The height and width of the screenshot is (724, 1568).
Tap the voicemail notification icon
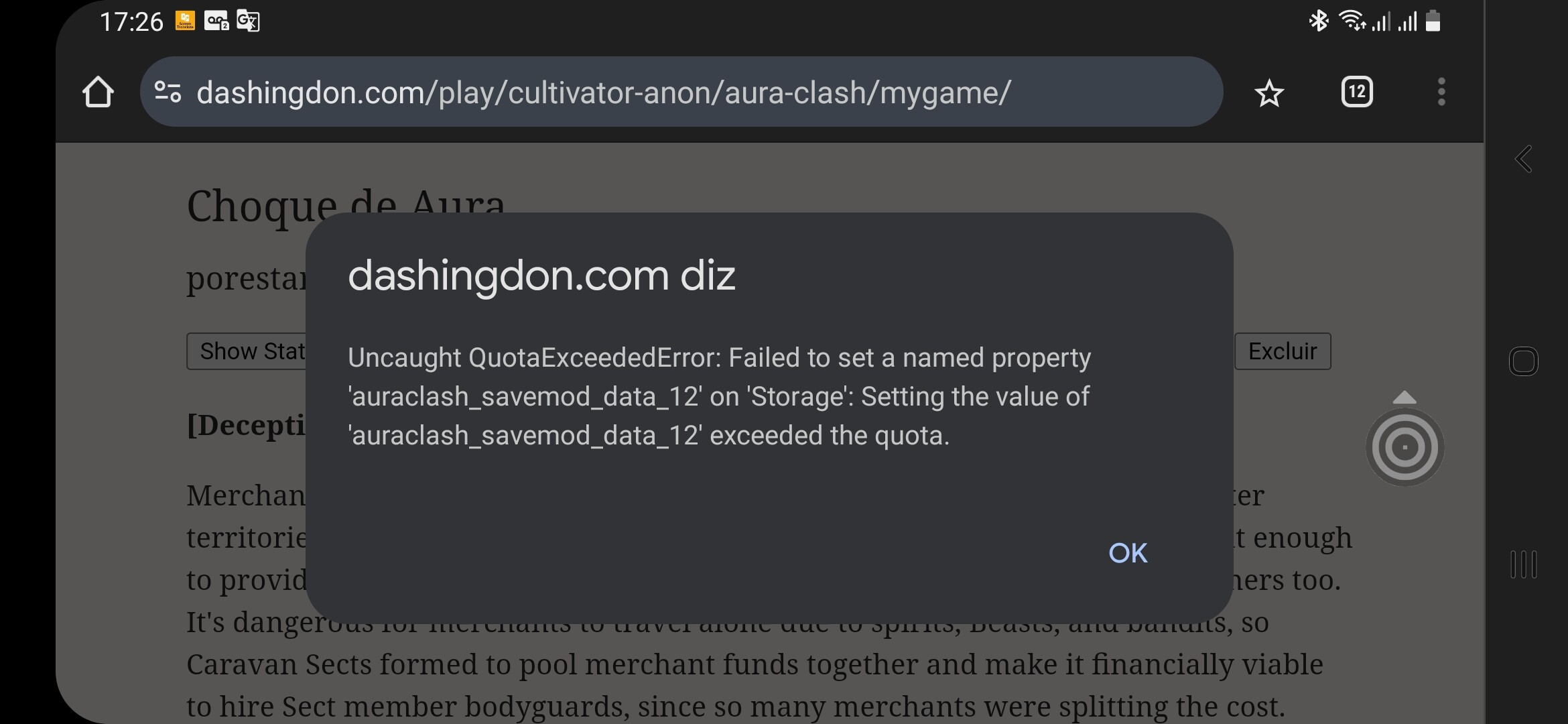click(x=216, y=21)
